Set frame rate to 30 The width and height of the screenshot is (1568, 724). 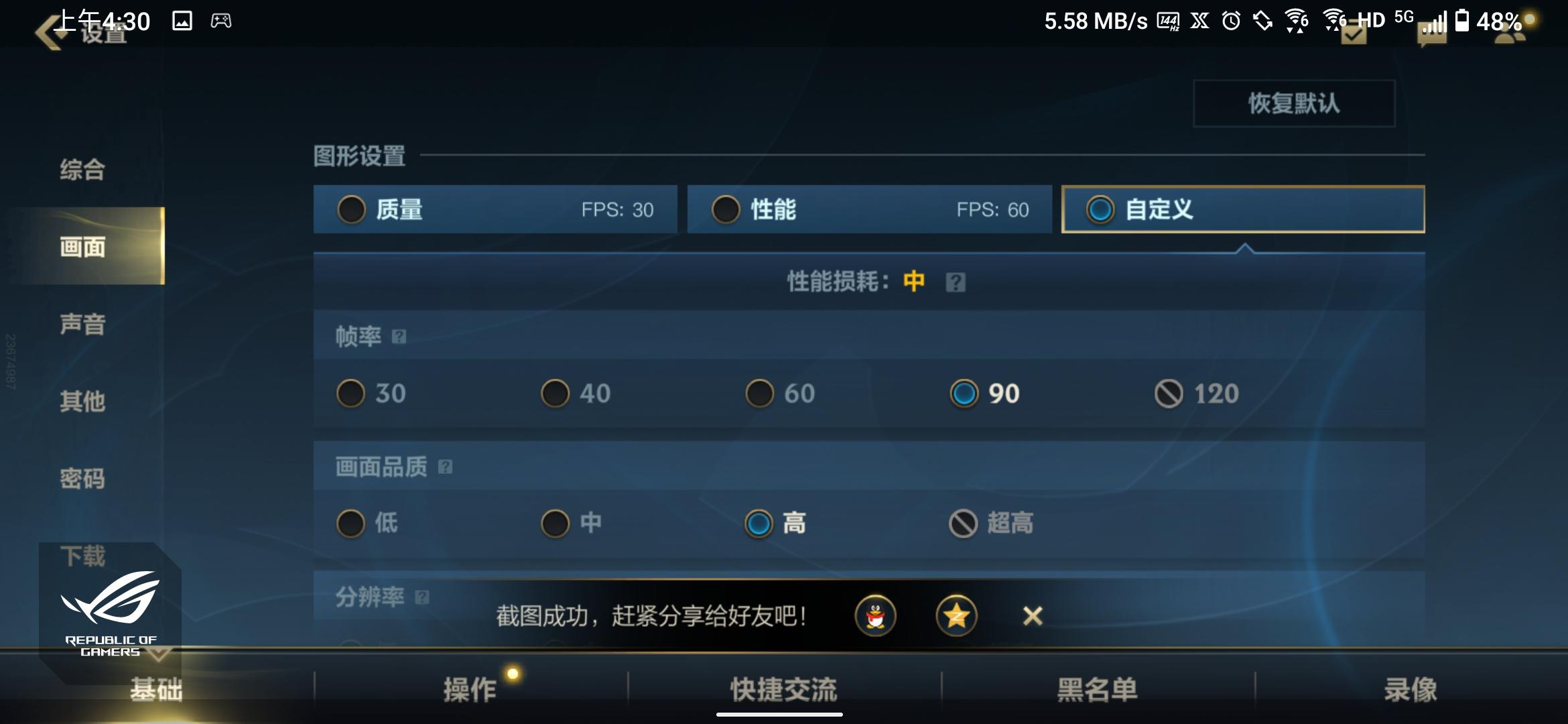tap(371, 394)
